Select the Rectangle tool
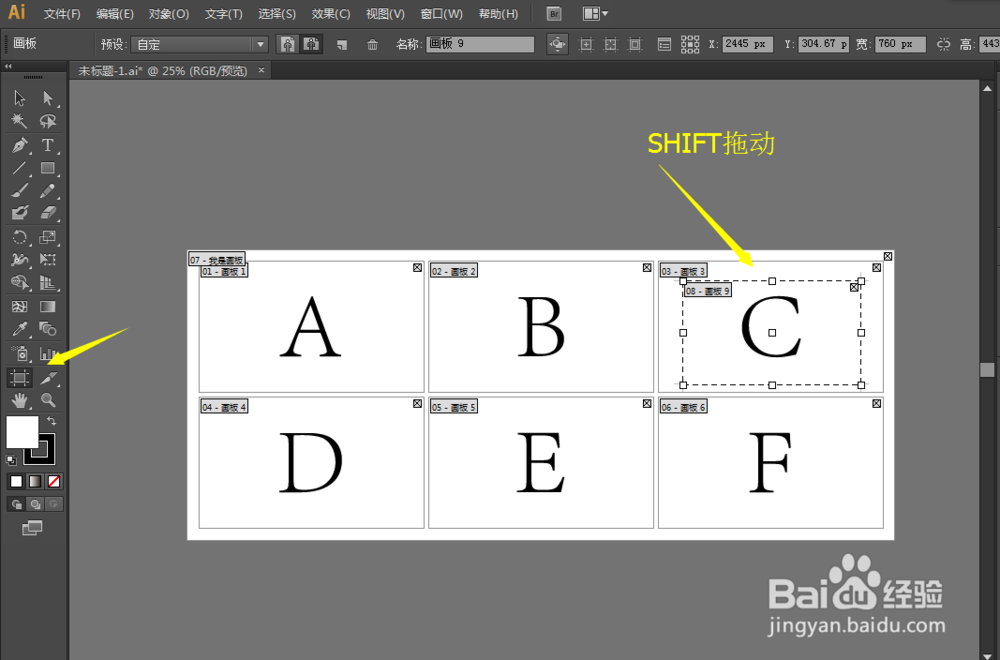The image size is (1000, 660). 48,168
